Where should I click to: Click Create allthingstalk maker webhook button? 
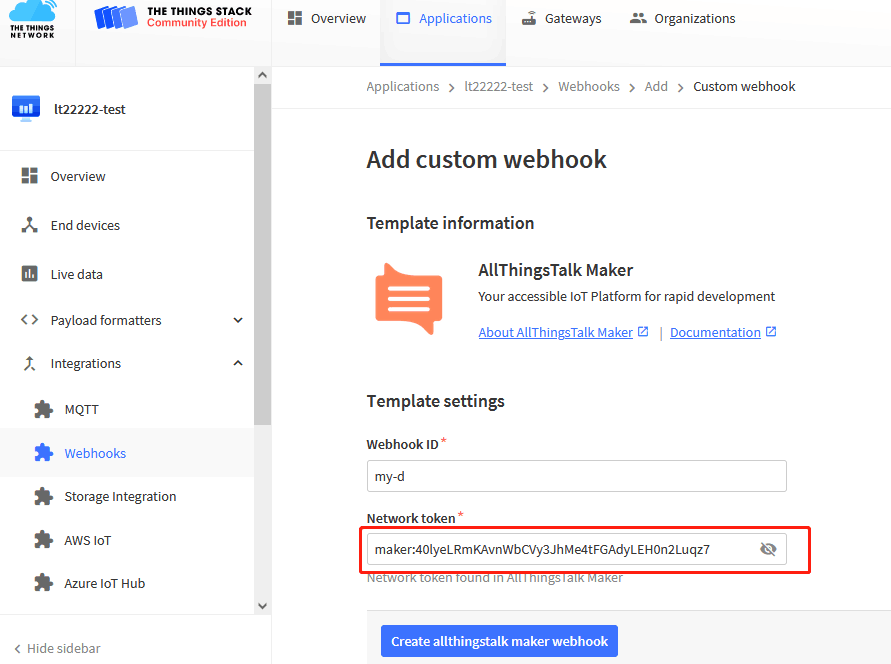pos(499,641)
